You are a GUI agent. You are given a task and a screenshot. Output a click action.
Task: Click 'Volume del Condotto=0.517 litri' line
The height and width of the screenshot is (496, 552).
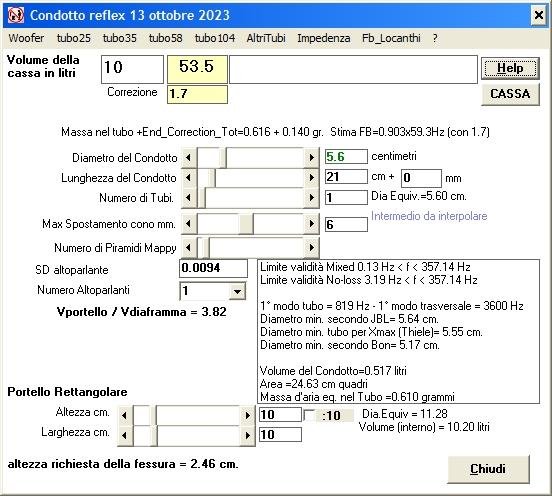(333, 371)
